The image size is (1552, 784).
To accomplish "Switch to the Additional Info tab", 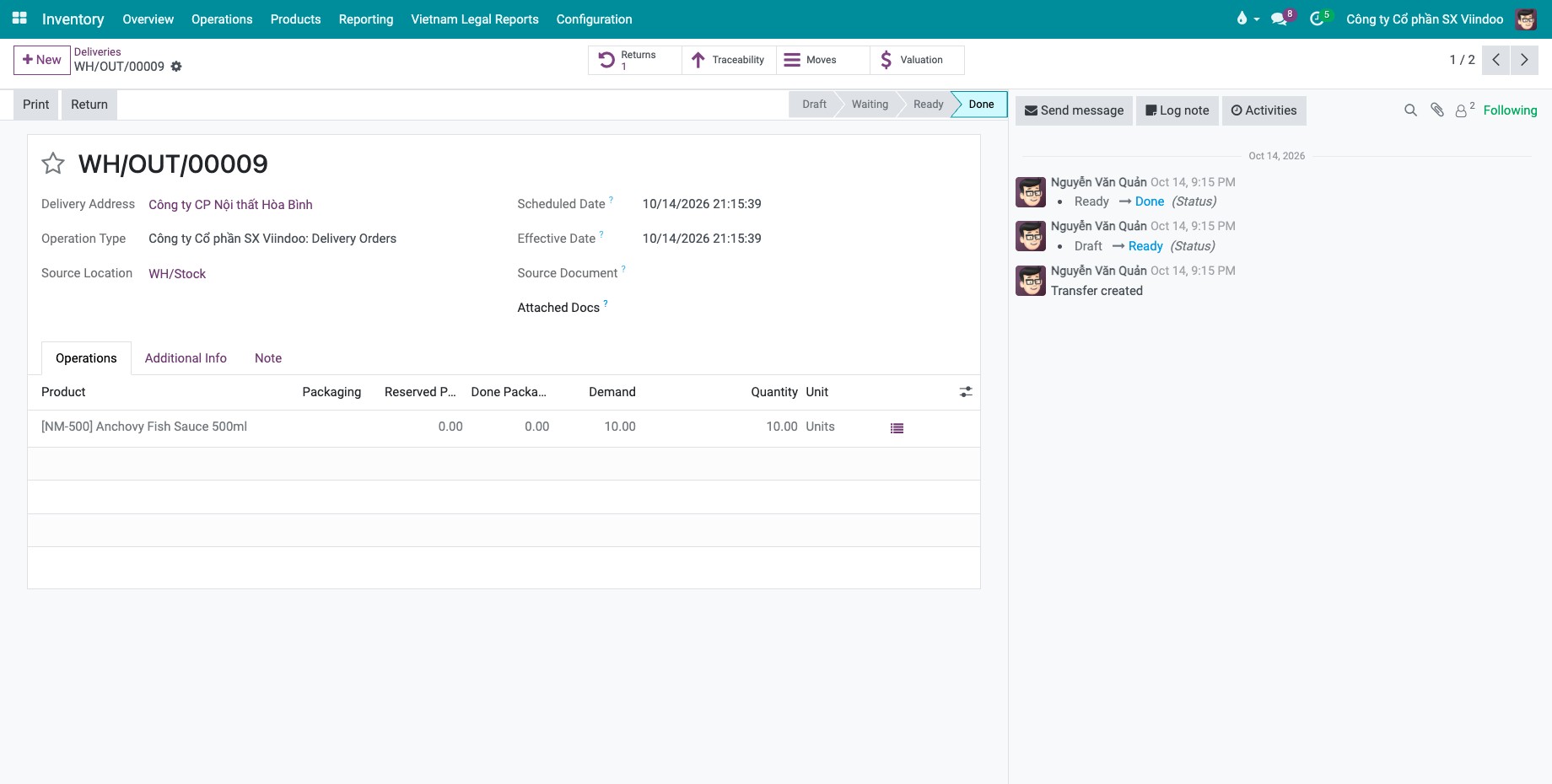I will coord(186,358).
